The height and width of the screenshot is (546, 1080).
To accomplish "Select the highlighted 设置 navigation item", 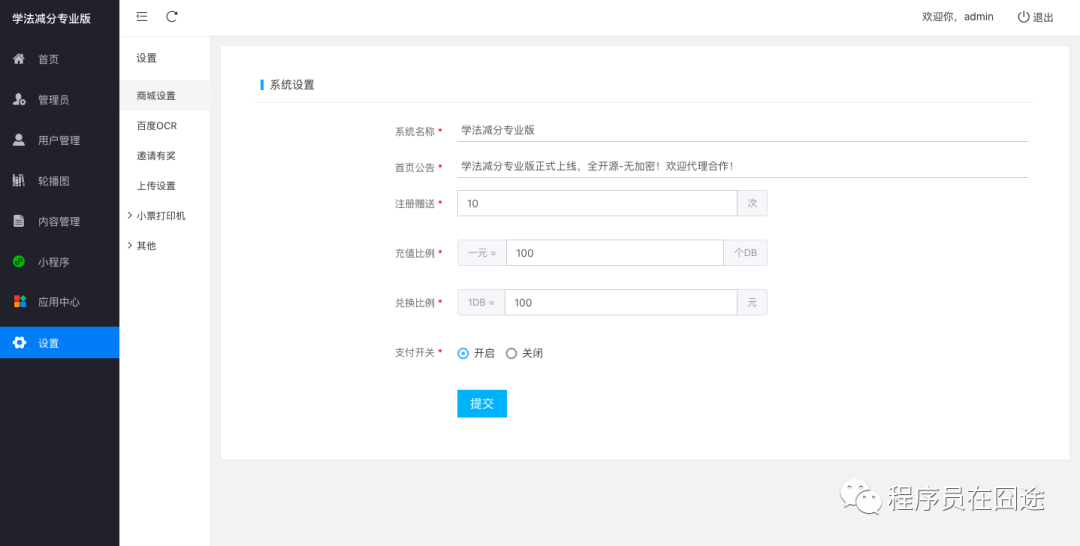I will (x=59, y=343).
